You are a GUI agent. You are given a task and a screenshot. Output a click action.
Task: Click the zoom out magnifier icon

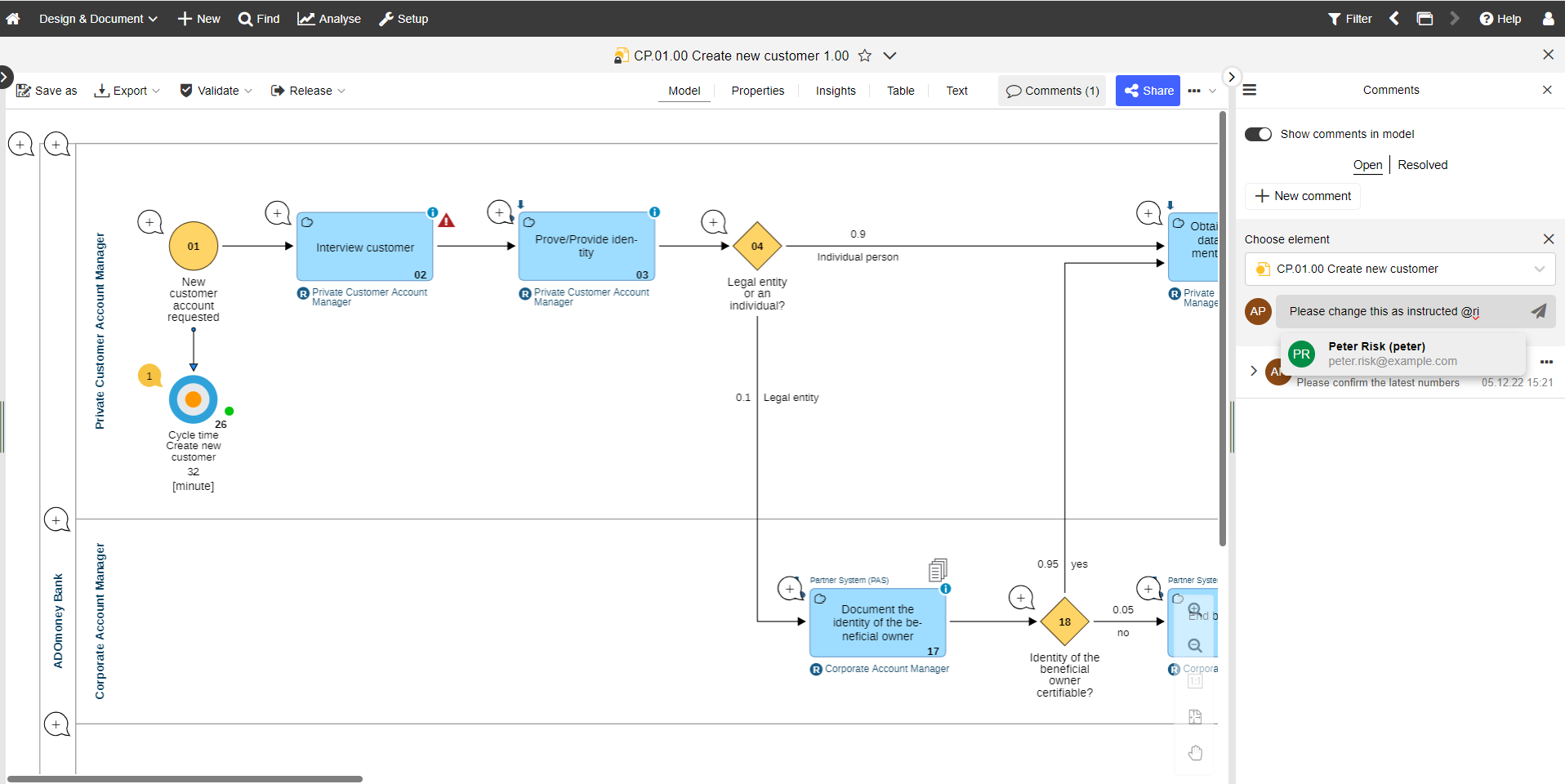tap(1195, 646)
